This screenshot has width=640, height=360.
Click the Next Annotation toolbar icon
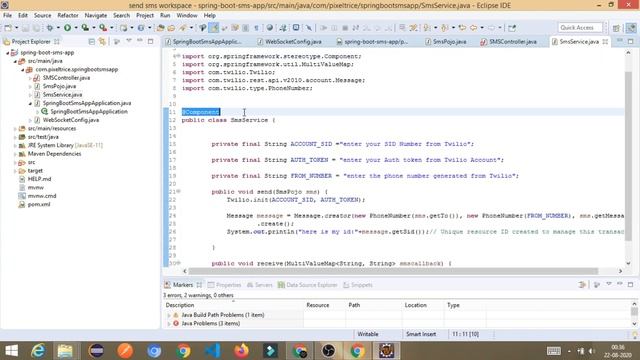coord(427,28)
